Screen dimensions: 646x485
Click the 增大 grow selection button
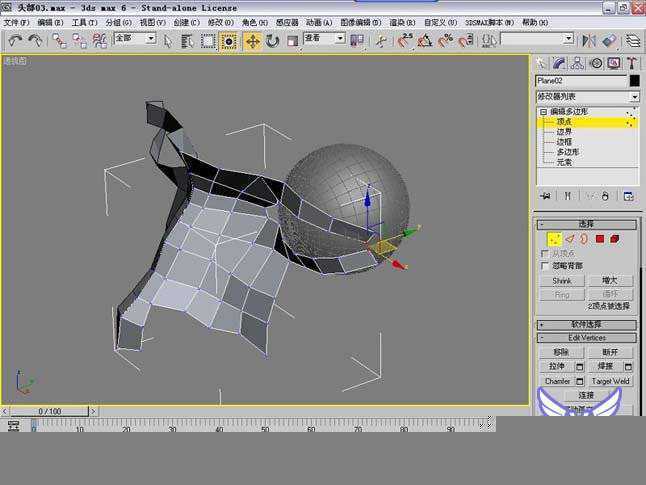(x=610, y=281)
